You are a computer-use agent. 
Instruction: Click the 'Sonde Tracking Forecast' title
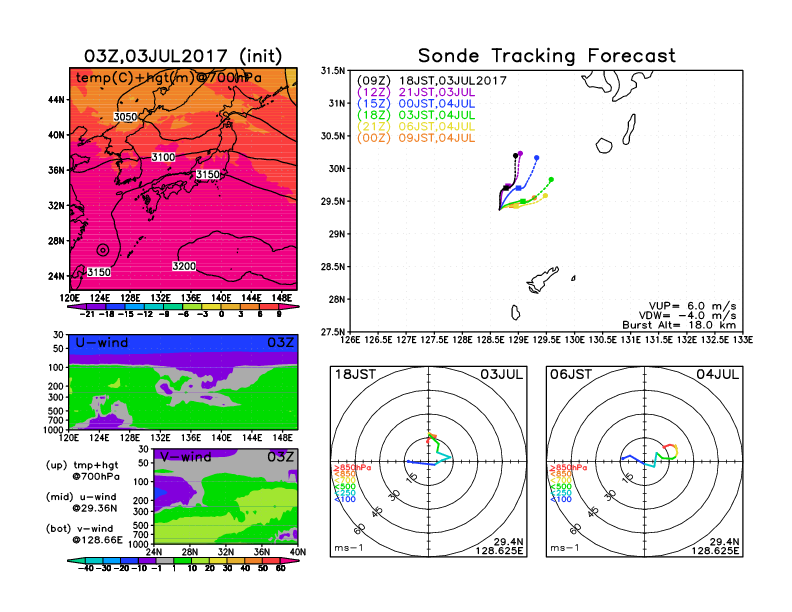coord(547,56)
